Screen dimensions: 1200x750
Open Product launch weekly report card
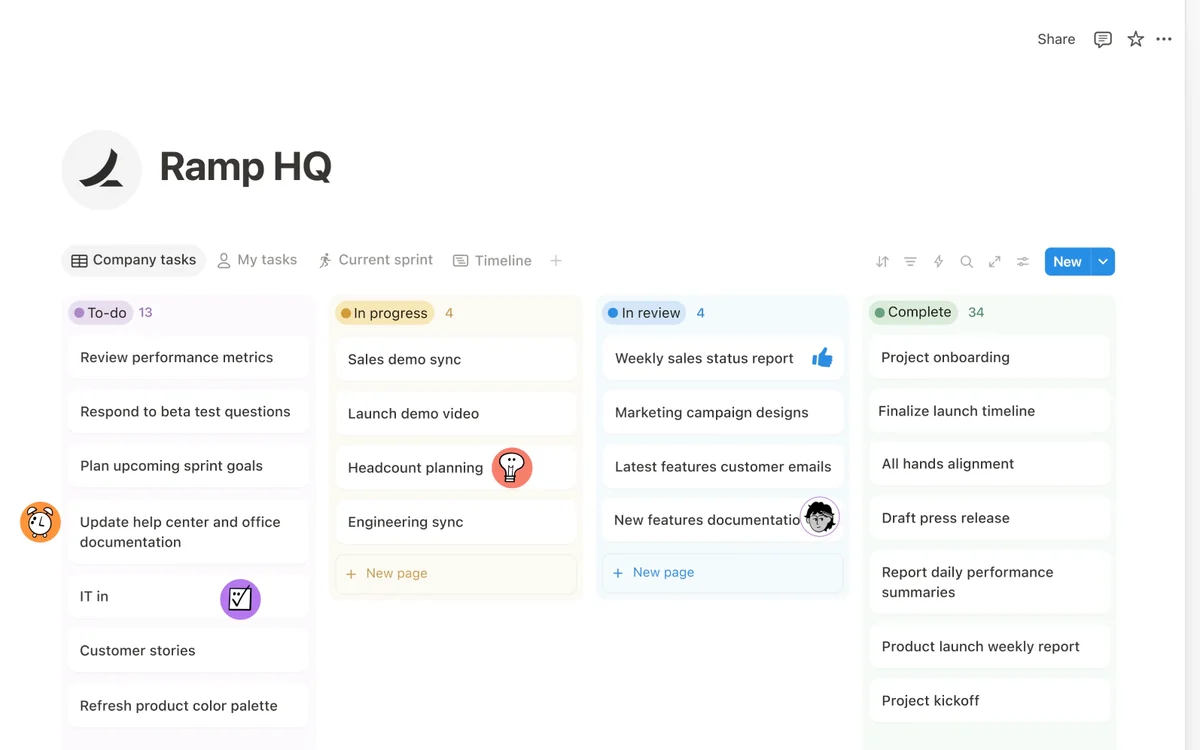pos(989,646)
